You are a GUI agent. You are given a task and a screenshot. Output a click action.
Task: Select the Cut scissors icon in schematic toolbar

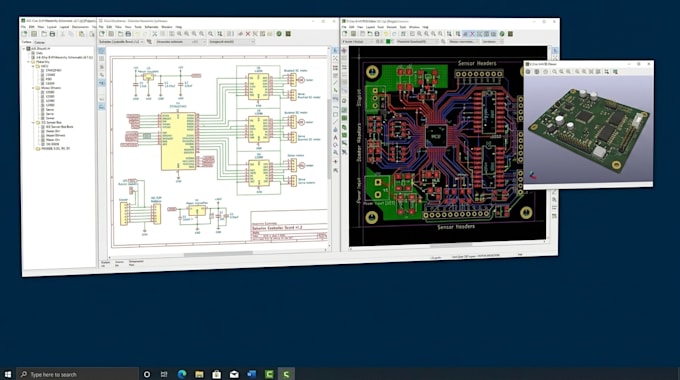click(x=154, y=34)
